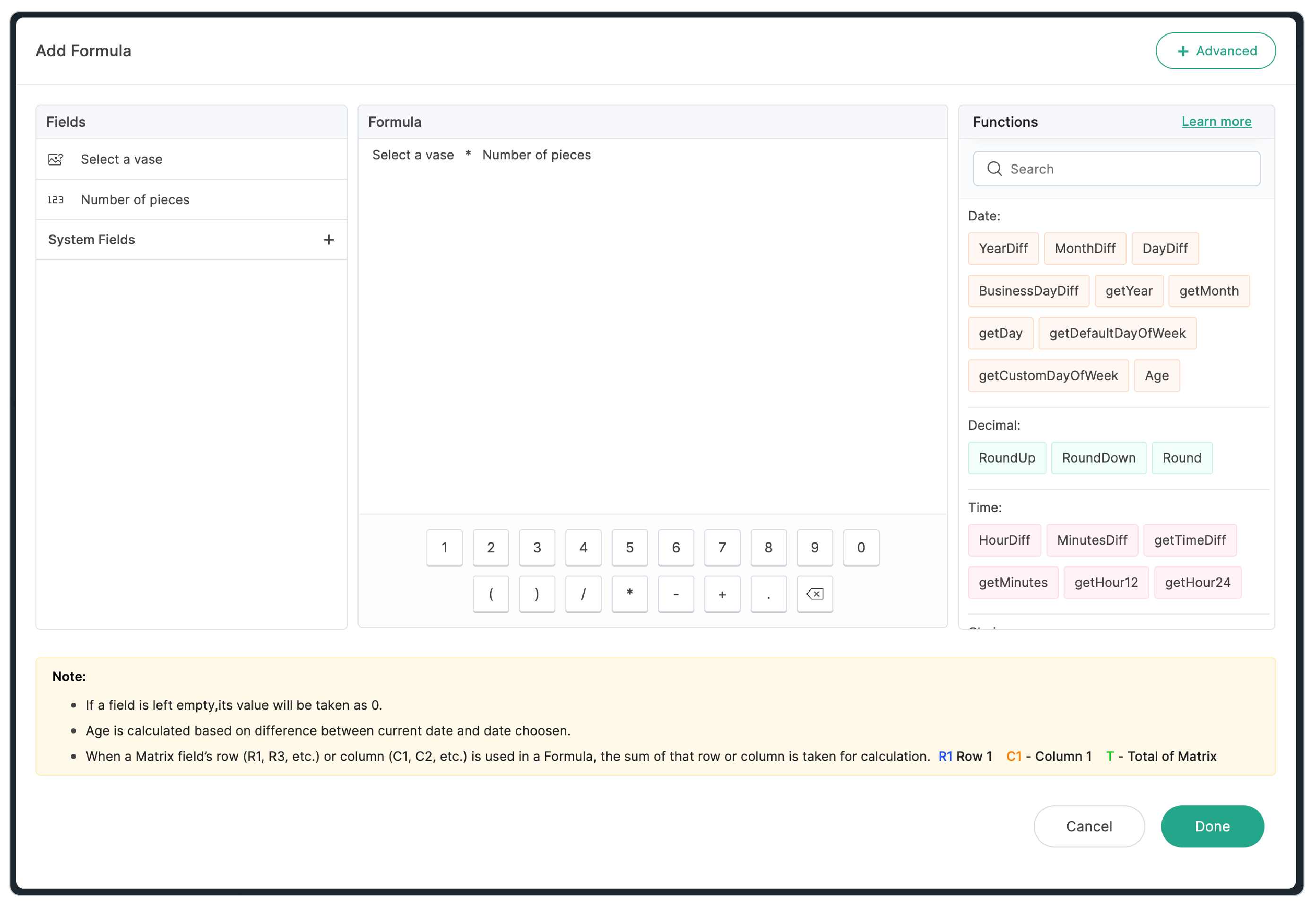Screen dimensions: 1316x908
Task: Expand System Fields with the plus icon
Action: coord(329,239)
